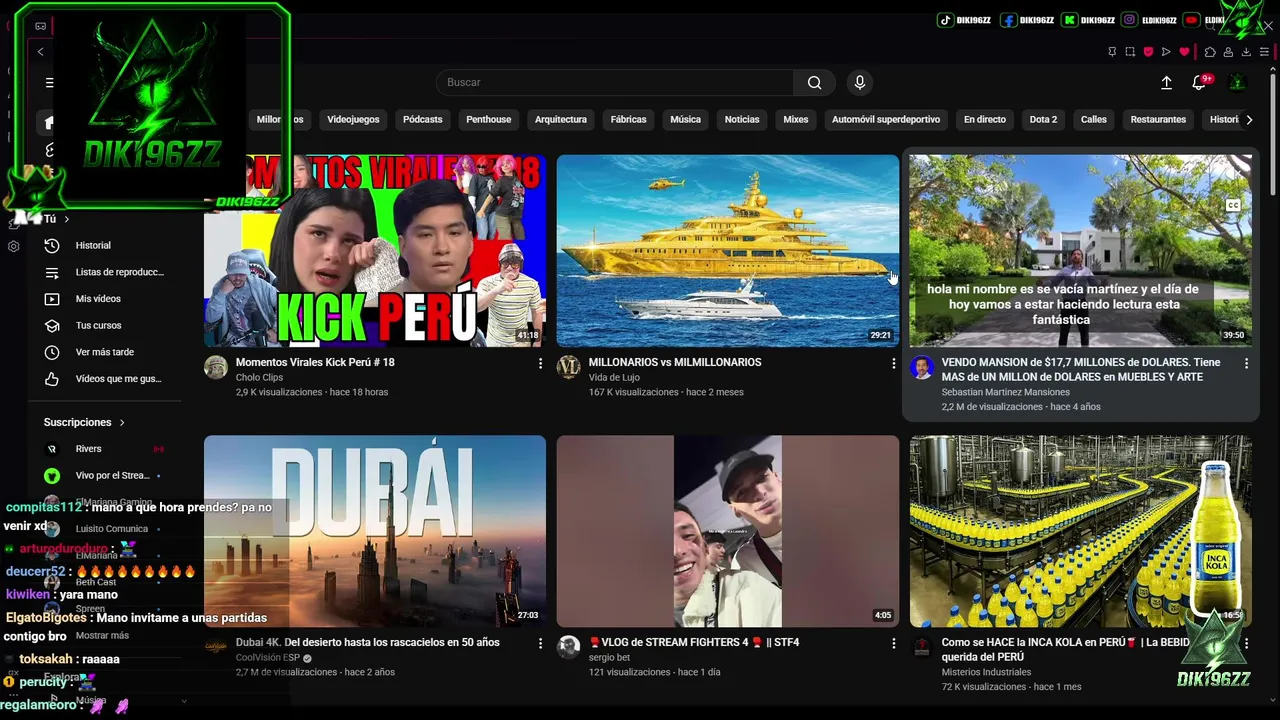The width and height of the screenshot is (1280, 720).
Task: Play the Inca Kola factory thumbnail
Action: 1081,531
